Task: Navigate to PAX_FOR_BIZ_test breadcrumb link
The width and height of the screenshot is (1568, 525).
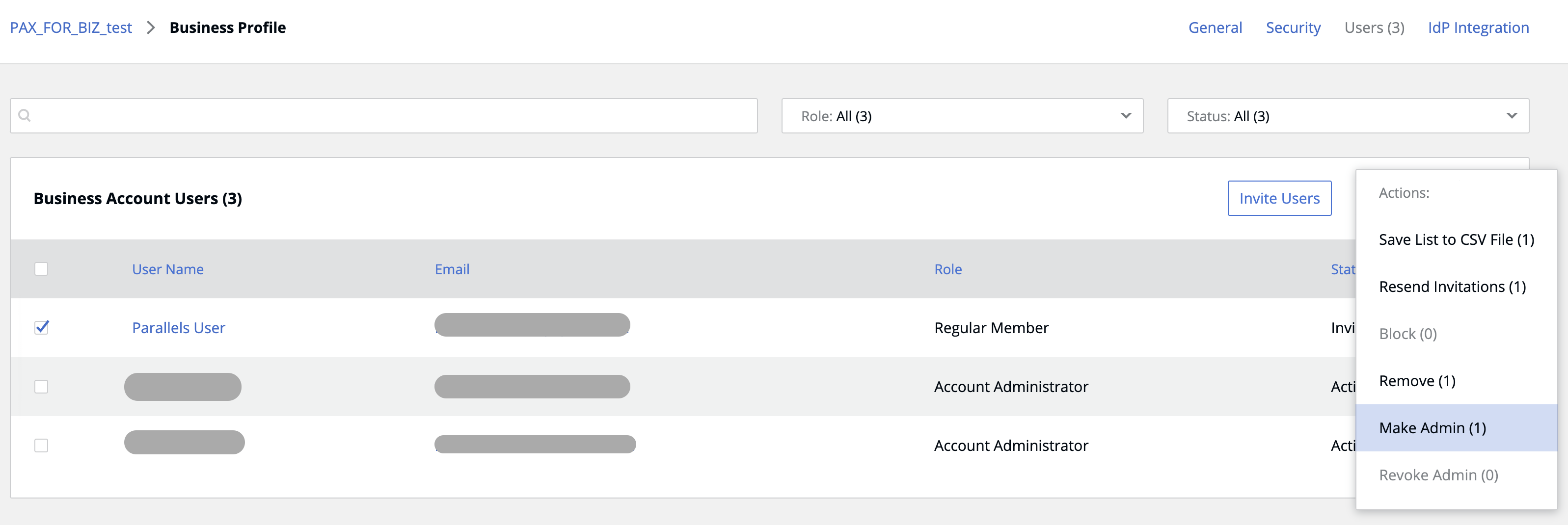Action: (x=71, y=28)
